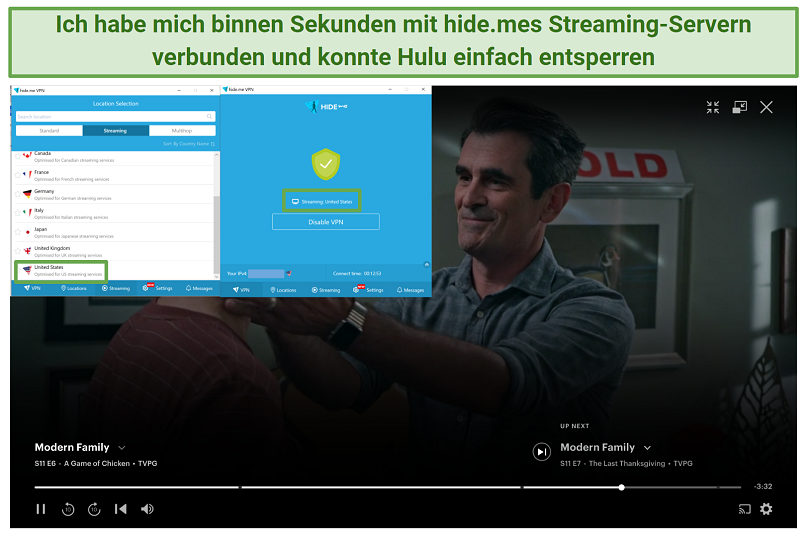The image size is (806, 537).
Task: Select Japan streaming location
Action: (x=113, y=232)
